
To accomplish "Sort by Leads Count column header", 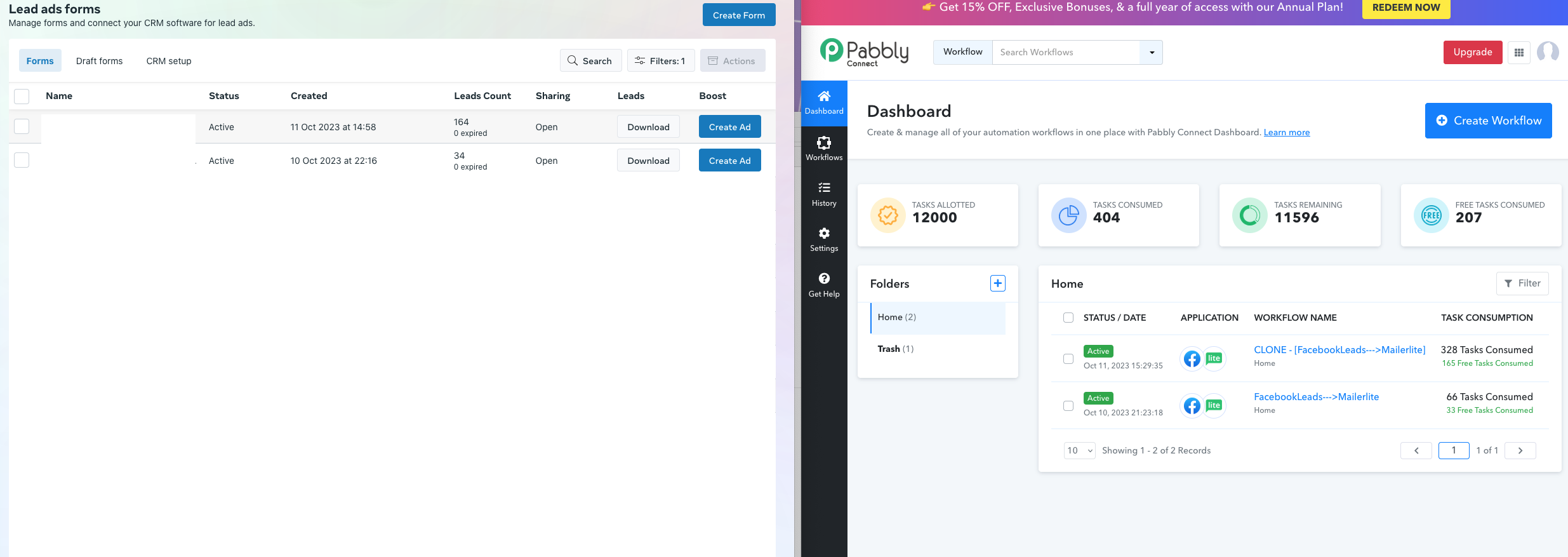I will coord(482,96).
